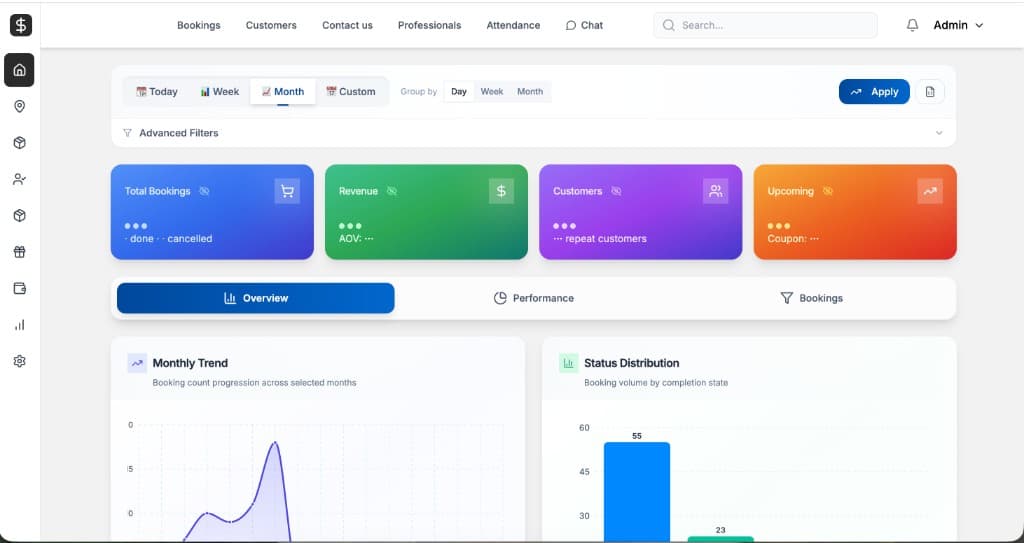Click the Apply button

click(874, 91)
